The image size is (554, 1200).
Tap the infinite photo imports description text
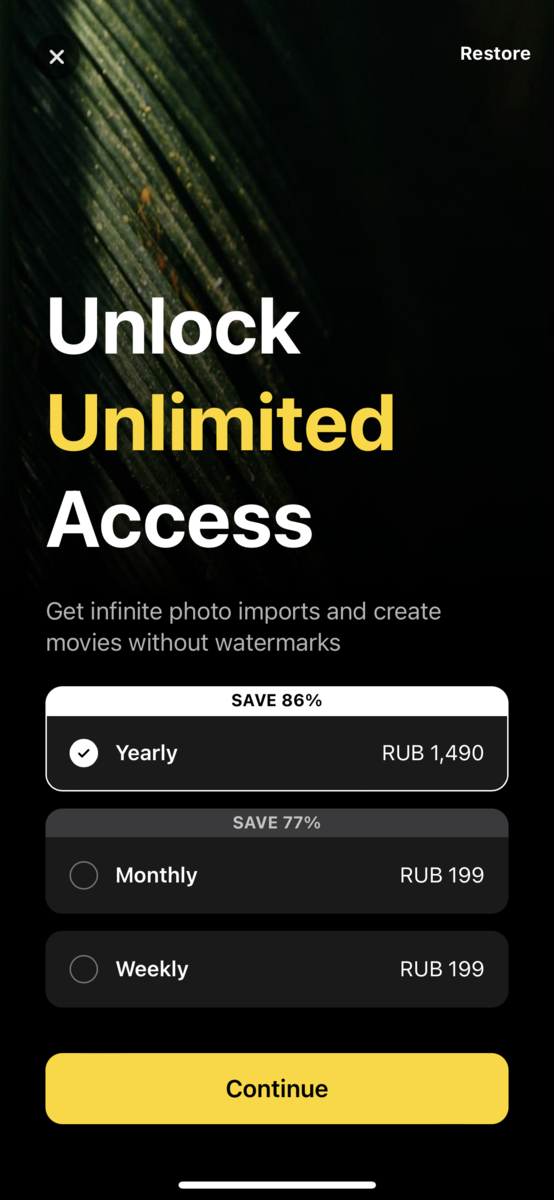pyautogui.click(x=244, y=626)
